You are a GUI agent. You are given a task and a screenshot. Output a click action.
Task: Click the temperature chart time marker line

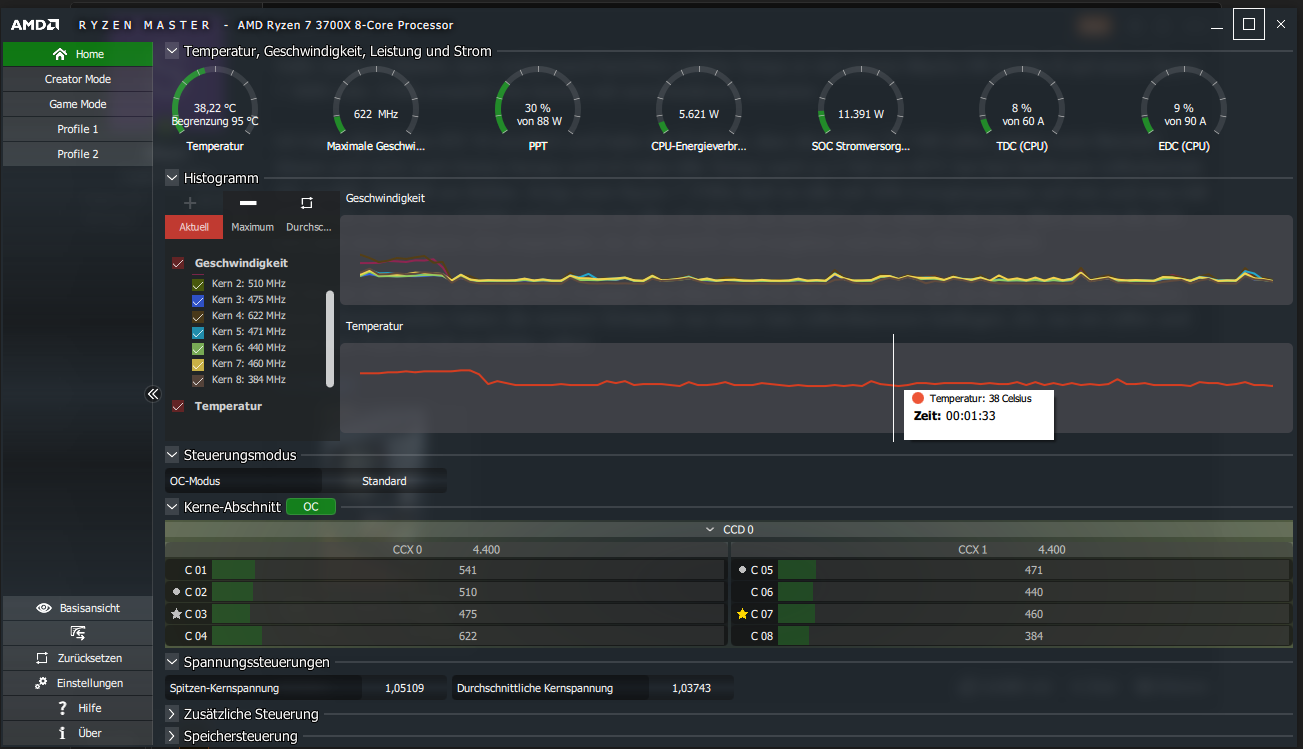pos(893,388)
